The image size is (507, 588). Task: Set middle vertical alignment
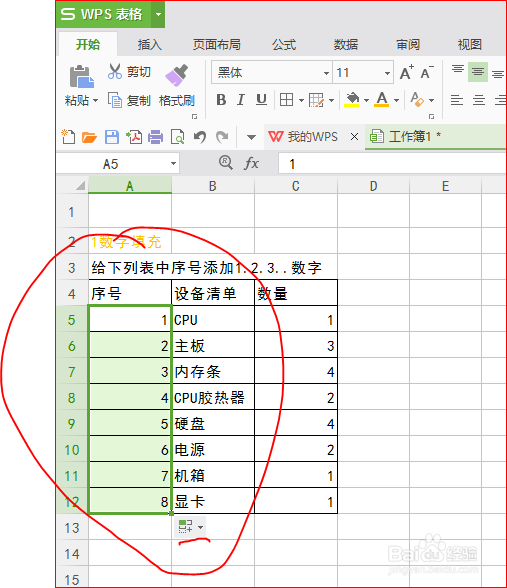pos(478,72)
